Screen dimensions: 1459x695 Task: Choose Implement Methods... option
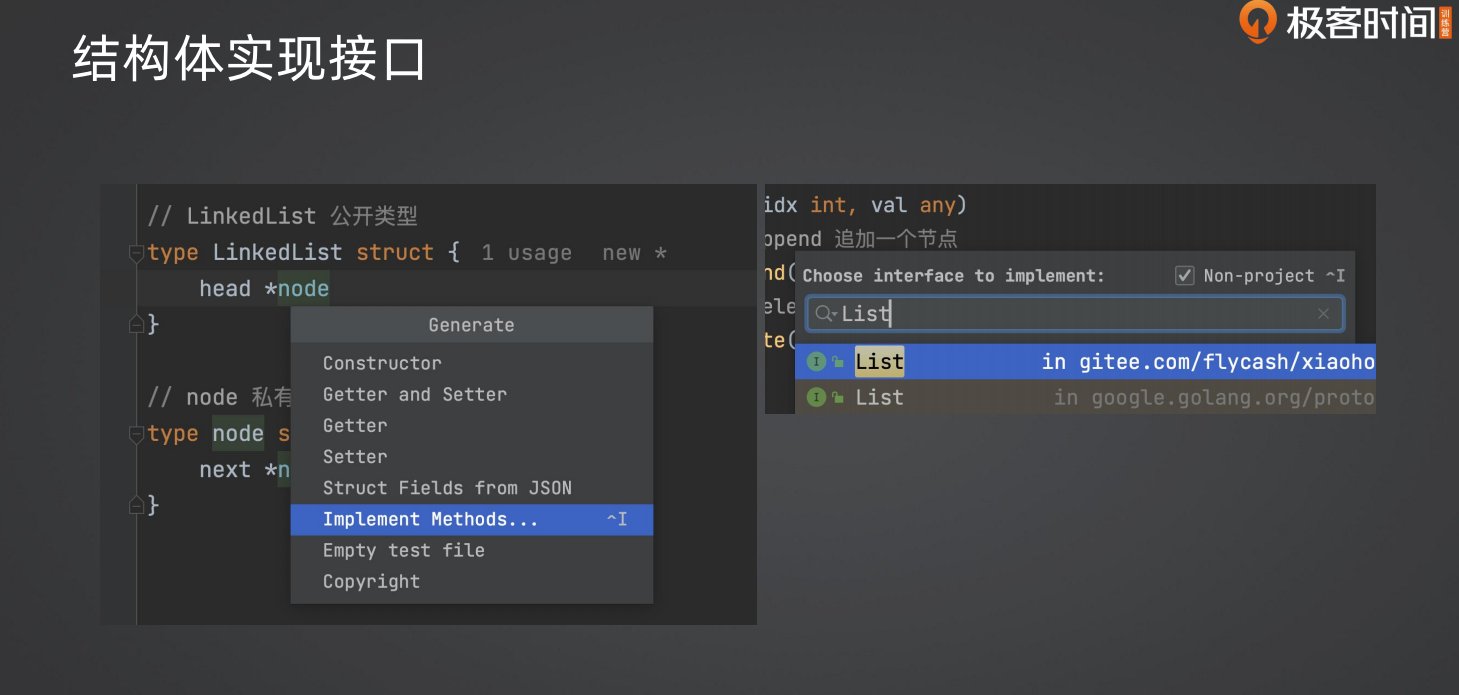472,519
